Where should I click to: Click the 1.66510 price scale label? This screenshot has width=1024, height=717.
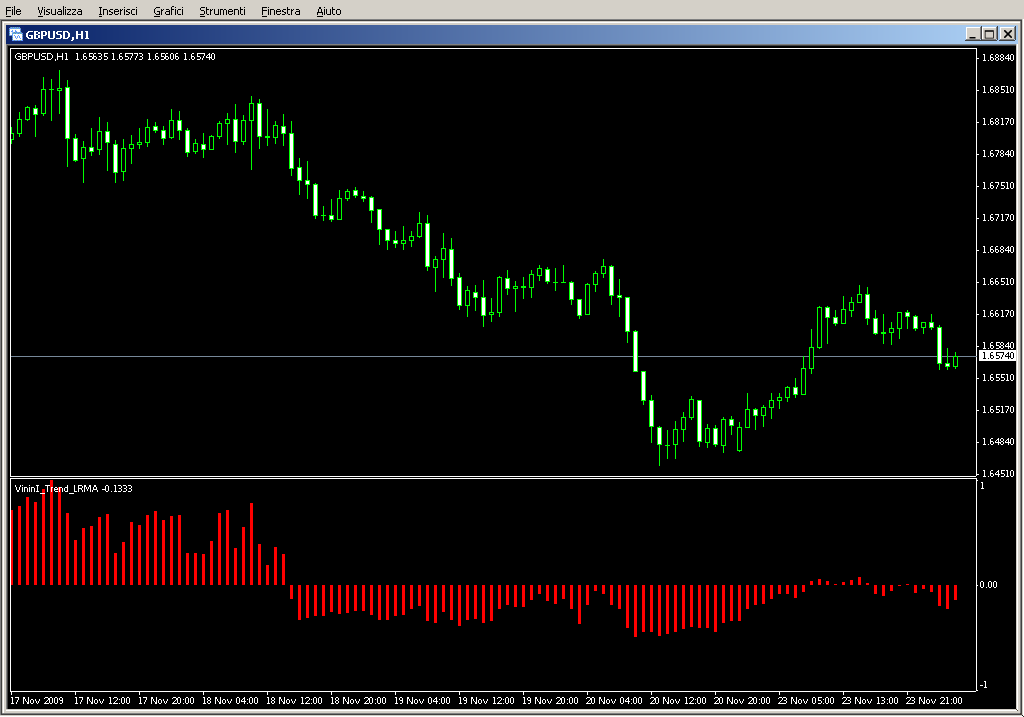pyautogui.click(x=999, y=281)
